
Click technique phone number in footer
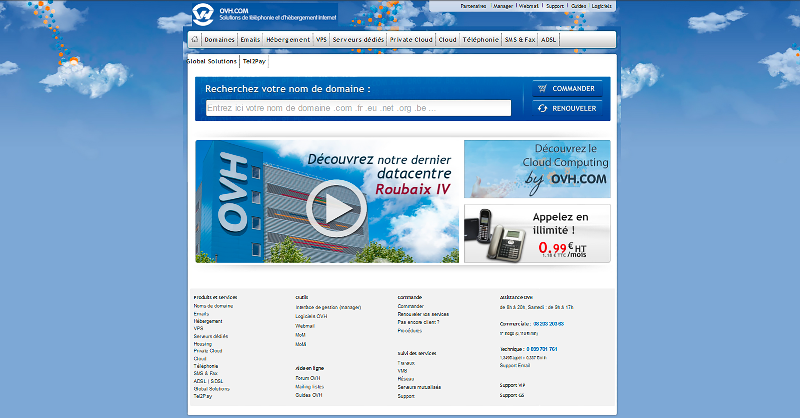(542, 349)
